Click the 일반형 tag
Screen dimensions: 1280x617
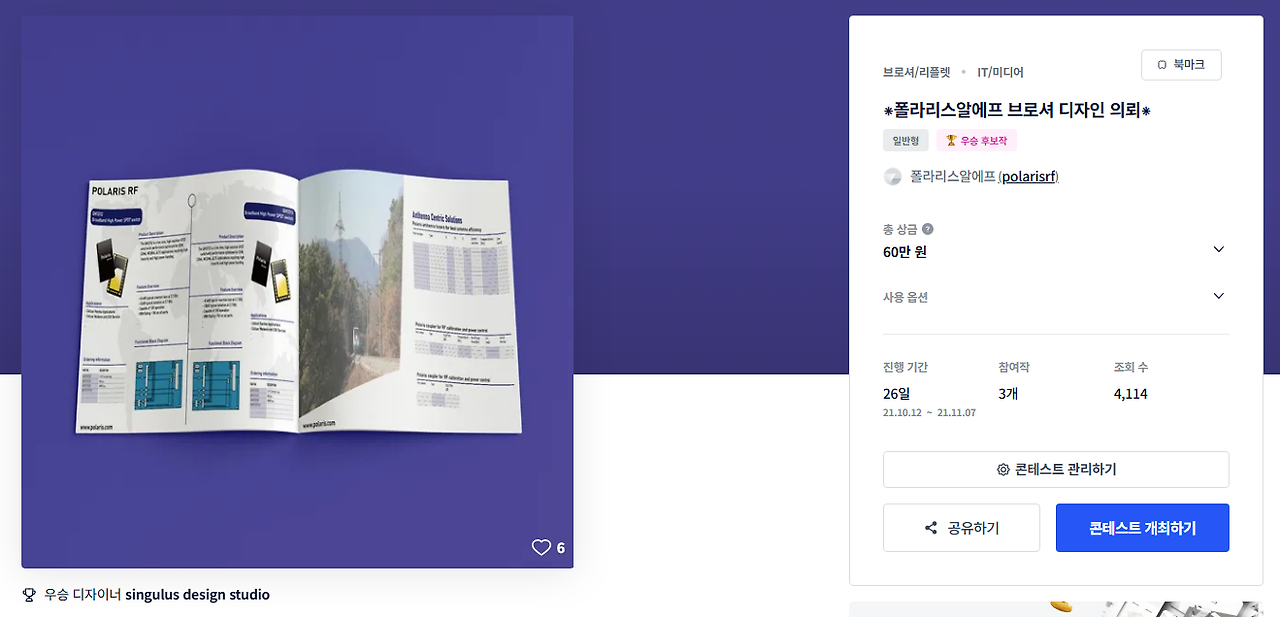(906, 141)
